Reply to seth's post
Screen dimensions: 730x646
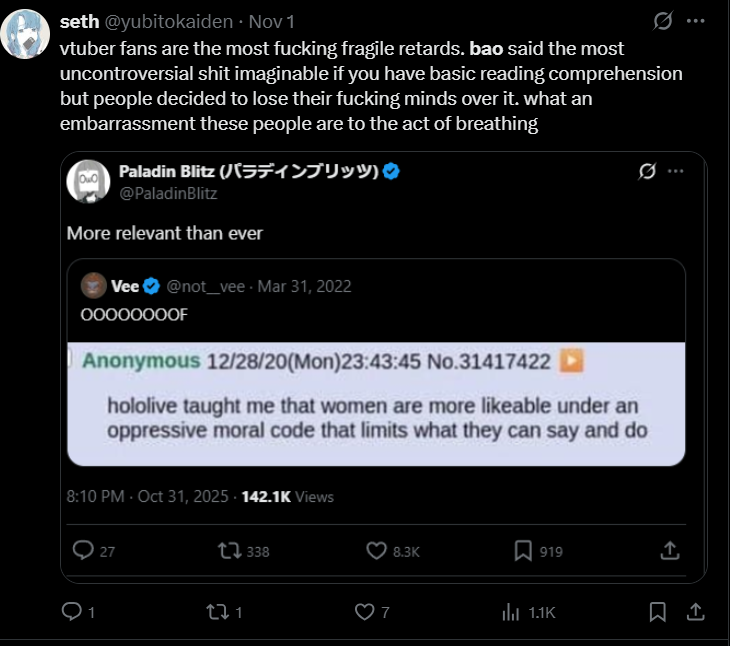point(72,611)
